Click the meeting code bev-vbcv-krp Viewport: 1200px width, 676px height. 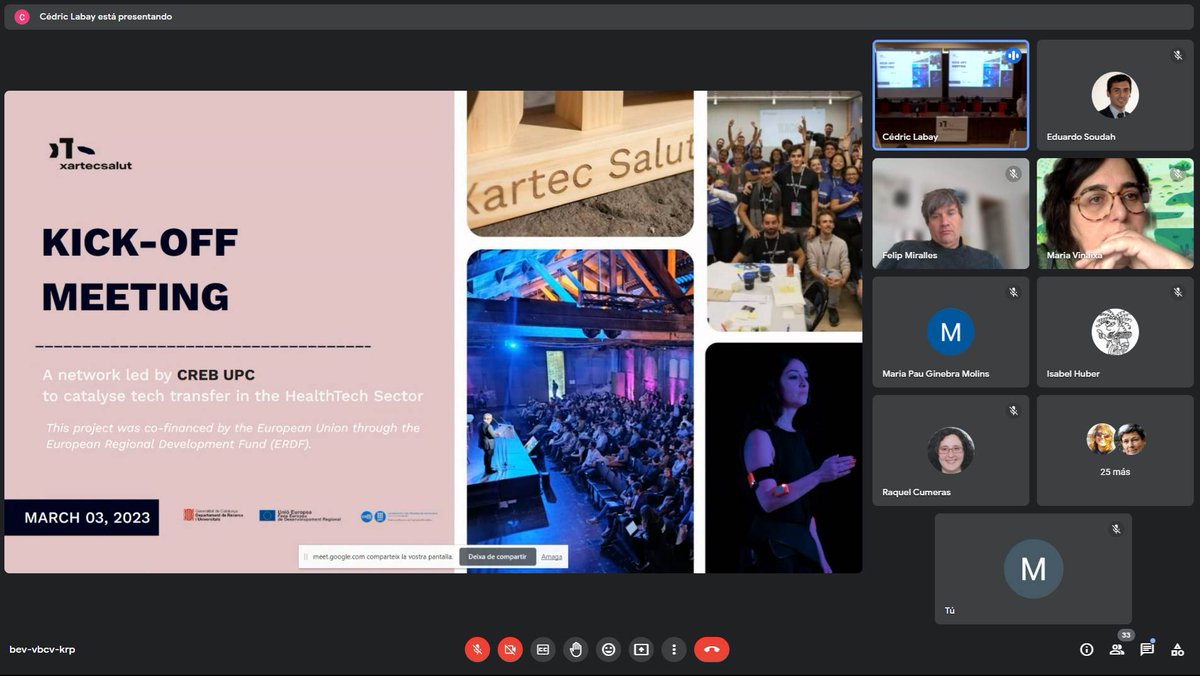point(42,649)
